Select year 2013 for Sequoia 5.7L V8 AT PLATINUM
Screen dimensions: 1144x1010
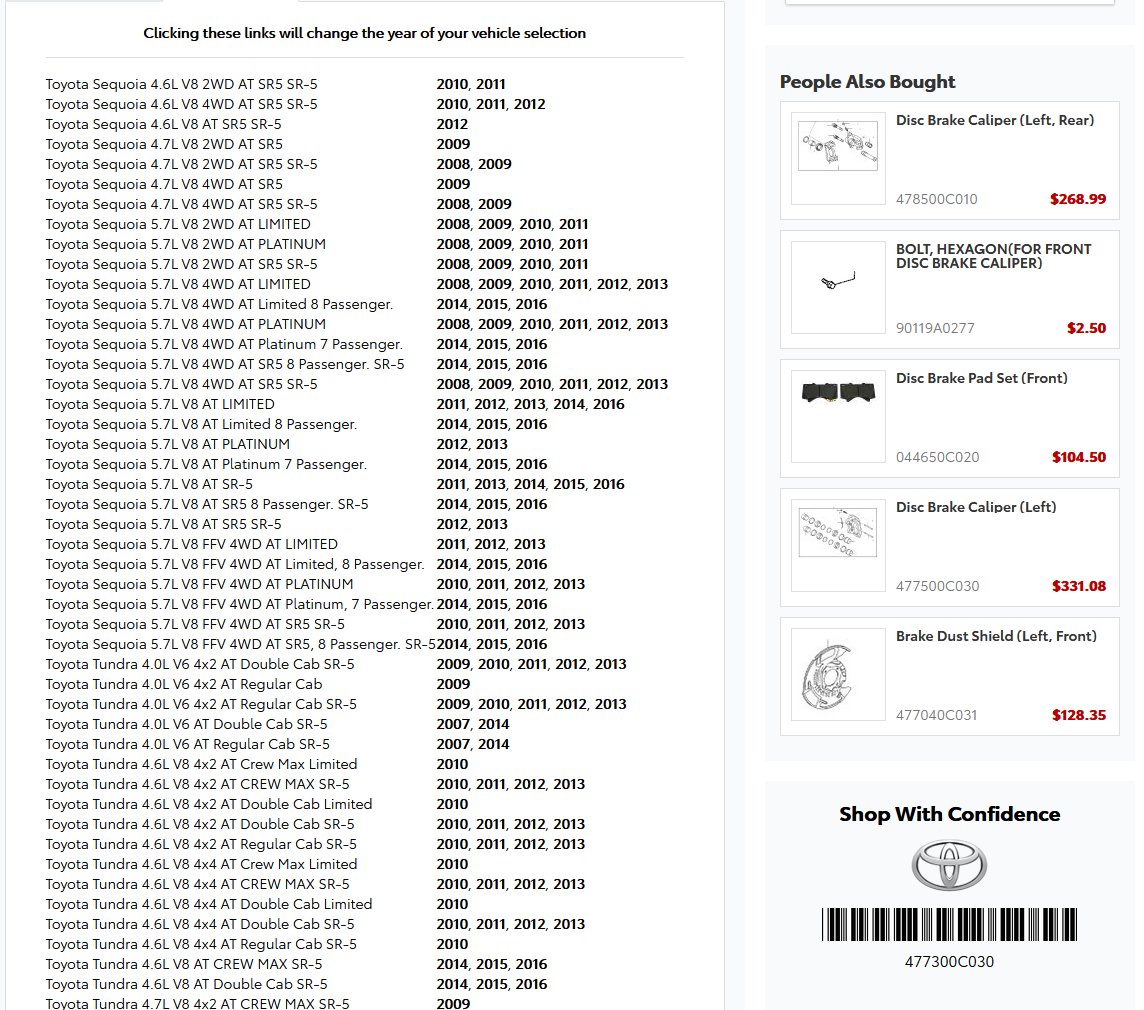click(x=492, y=444)
